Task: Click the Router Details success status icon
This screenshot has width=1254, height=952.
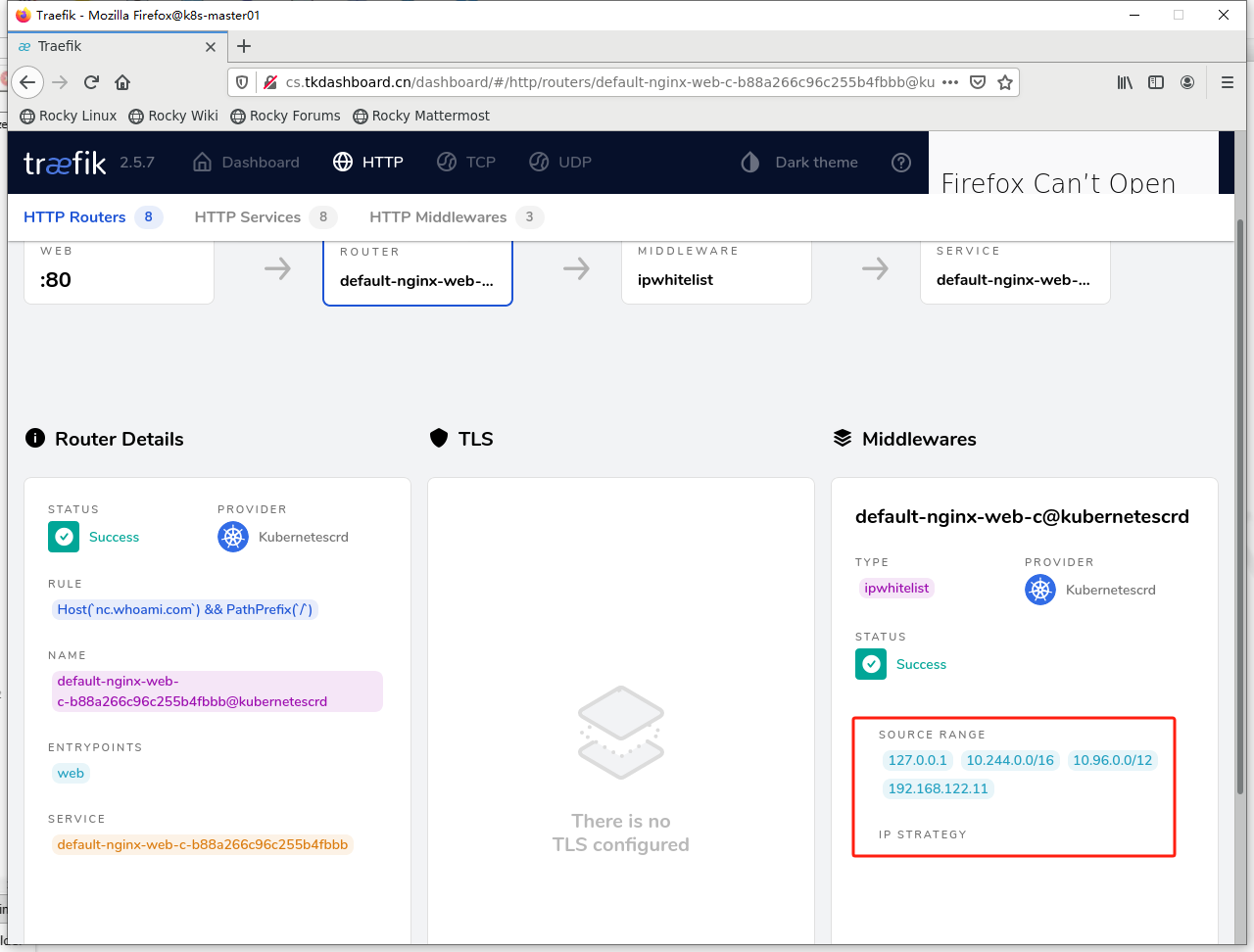Action: pyautogui.click(x=64, y=537)
